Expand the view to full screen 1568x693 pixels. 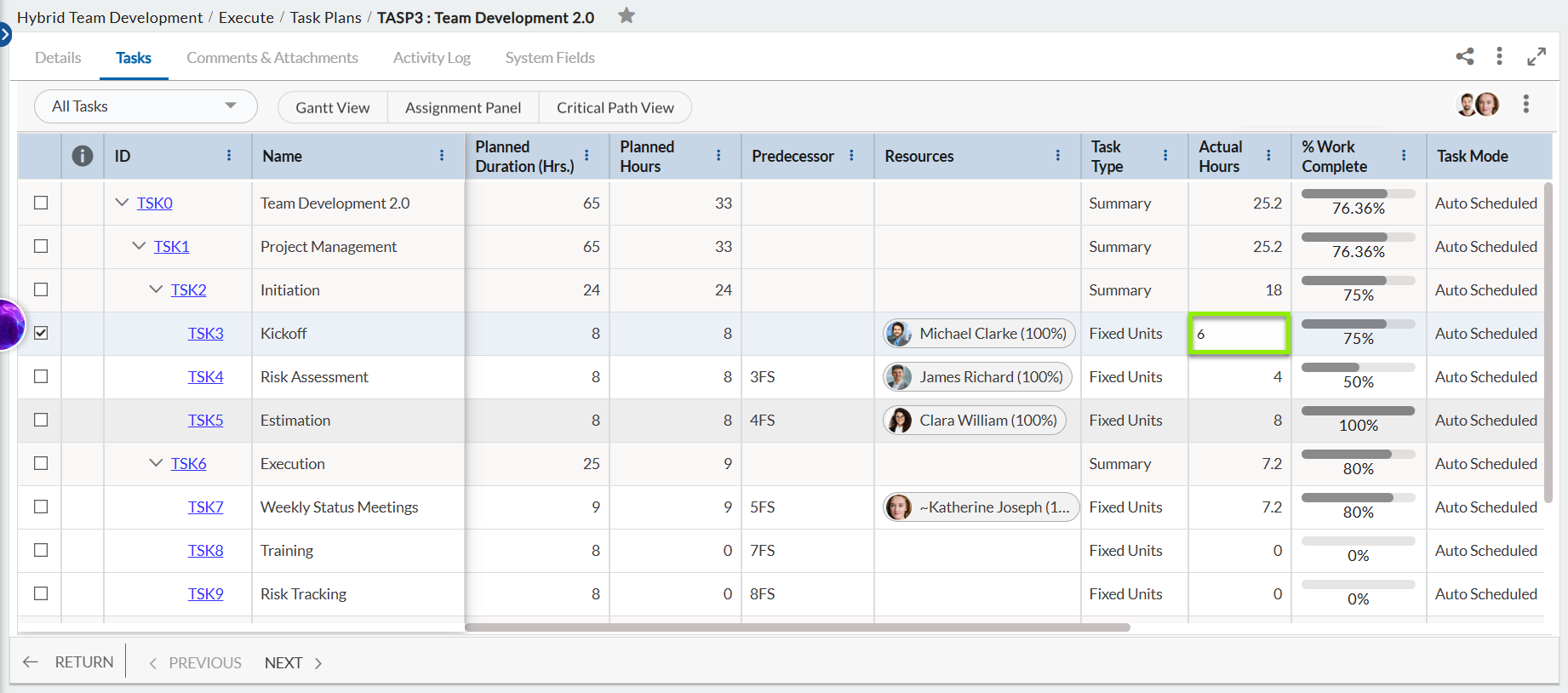pyautogui.click(x=1537, y=56)
